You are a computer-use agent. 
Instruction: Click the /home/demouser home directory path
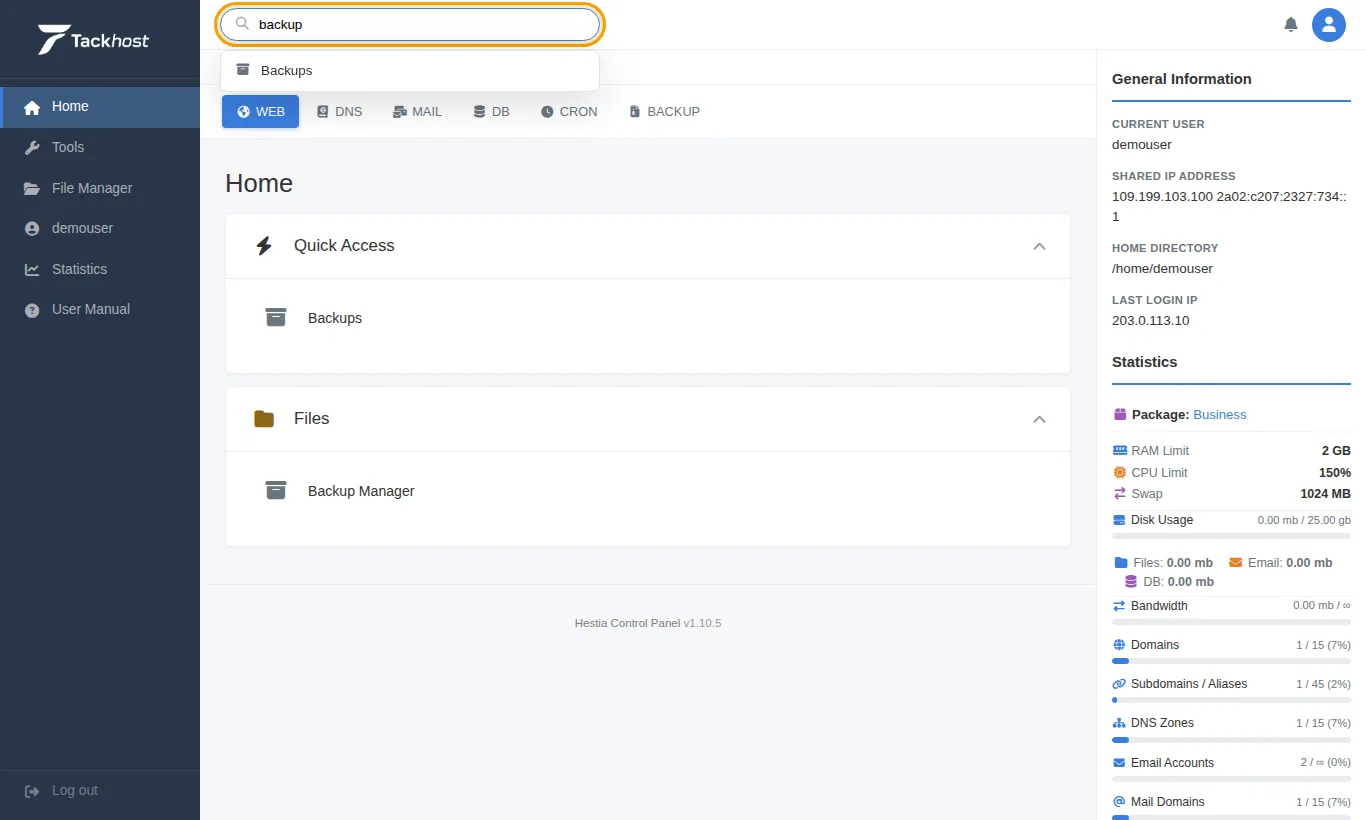1162,269
